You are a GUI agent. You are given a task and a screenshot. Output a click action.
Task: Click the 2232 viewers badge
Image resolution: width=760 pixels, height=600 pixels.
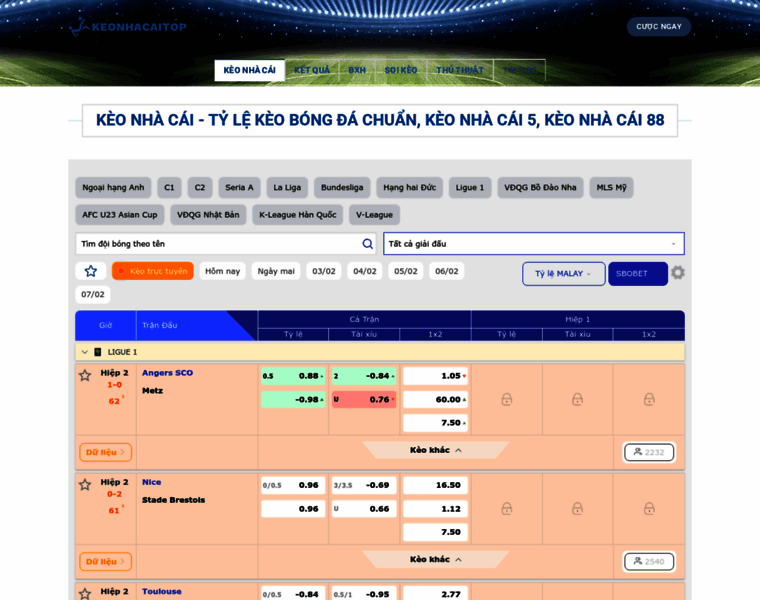point(649,452)
